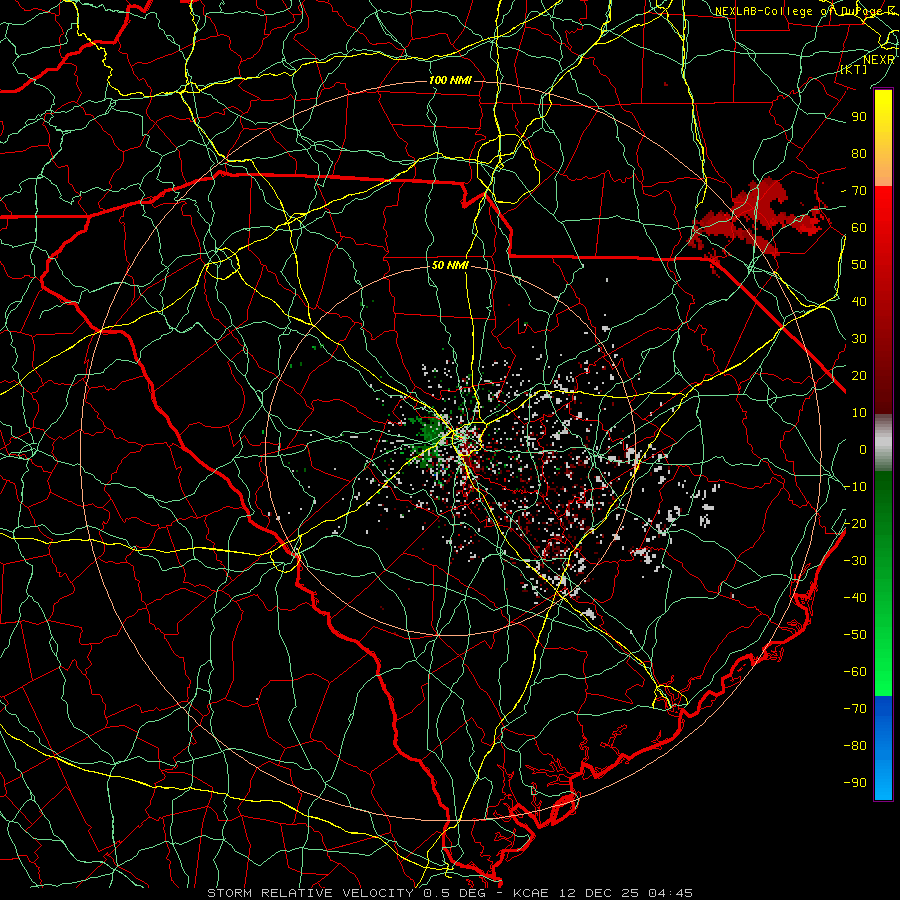Click the blue segment at the bottom of the color bar
The image size is (900, 900).
coord(883,747)
